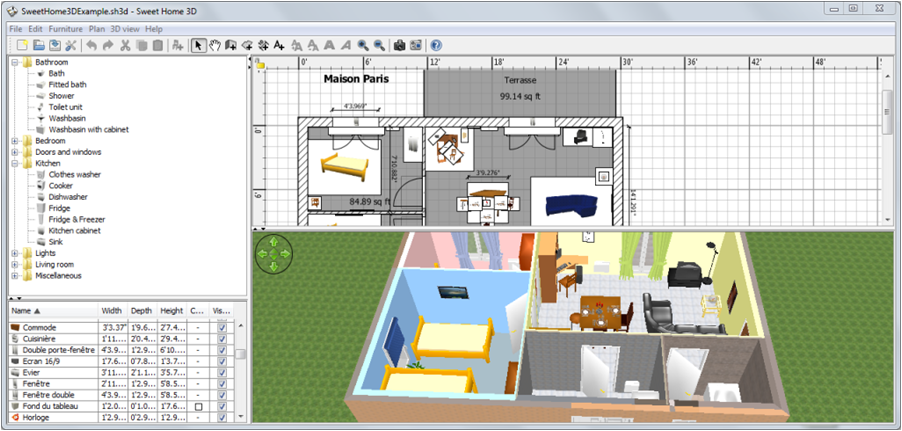Screen dimensions: 902x431
Task: Click the Save home disk icon
Action: (x=55, y=45)
